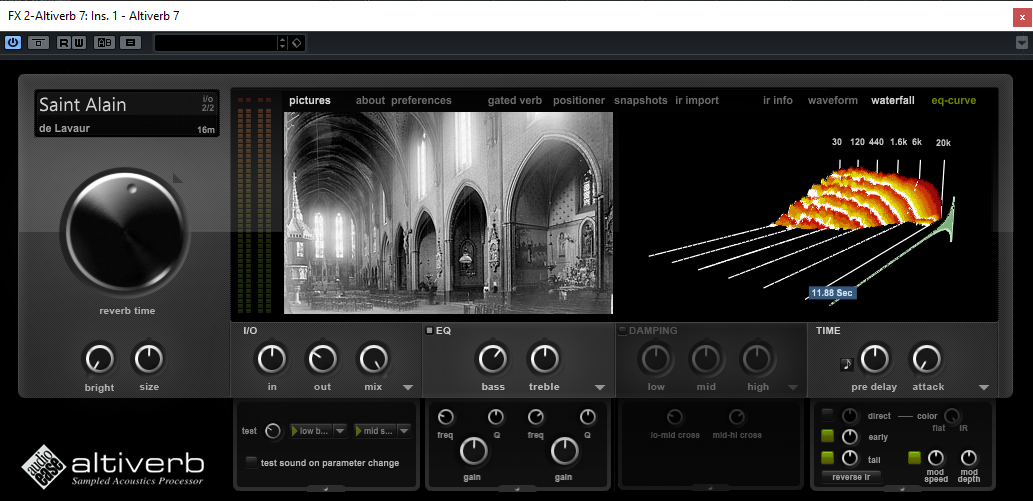The height and width of the screenshot is (501, 1033).
Task: Show the waveform view
Action: (x=833, y=101)
